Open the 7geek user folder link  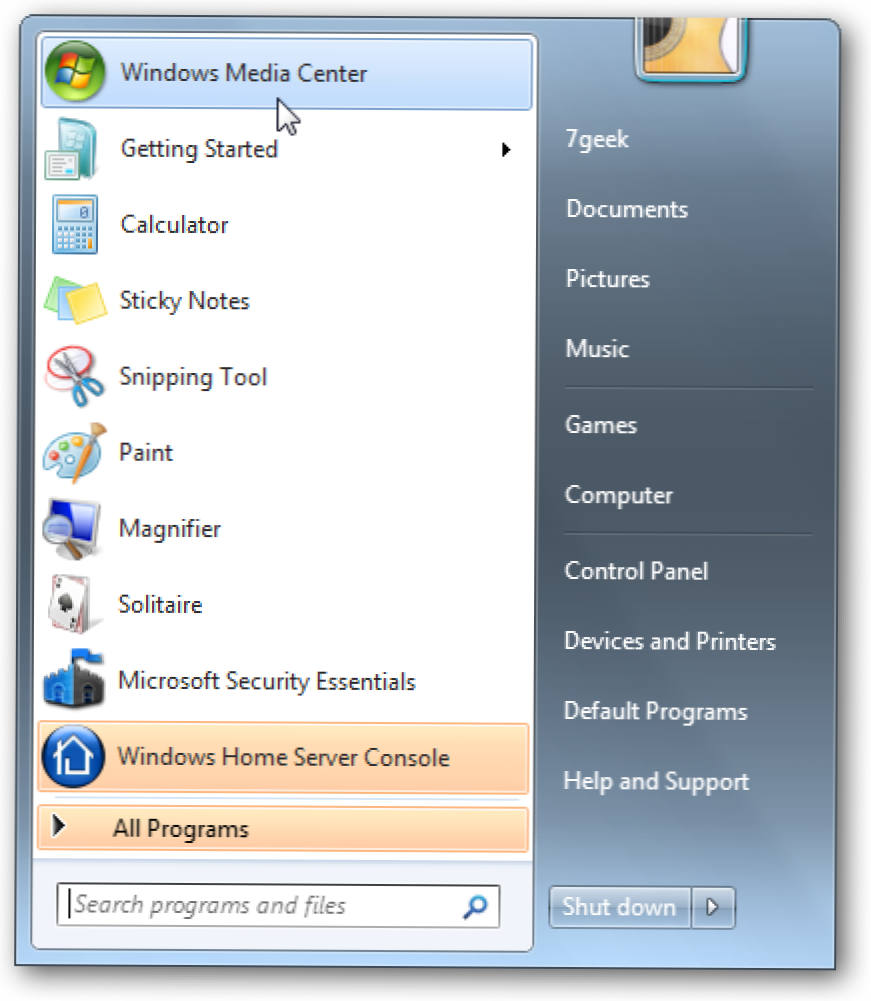pyautogui.click(x=597, y=139)
